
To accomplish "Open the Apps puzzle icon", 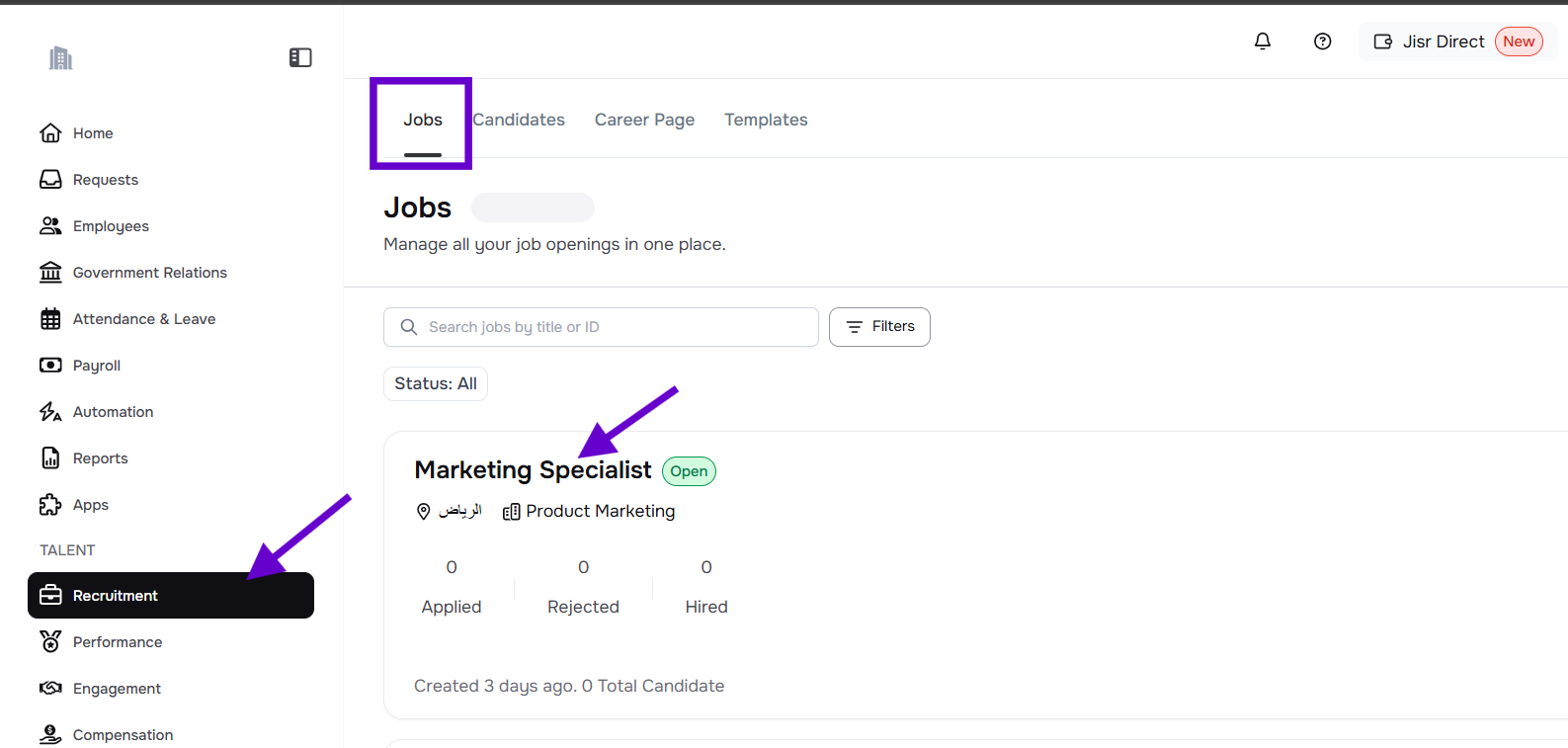I will coord(50,505).
